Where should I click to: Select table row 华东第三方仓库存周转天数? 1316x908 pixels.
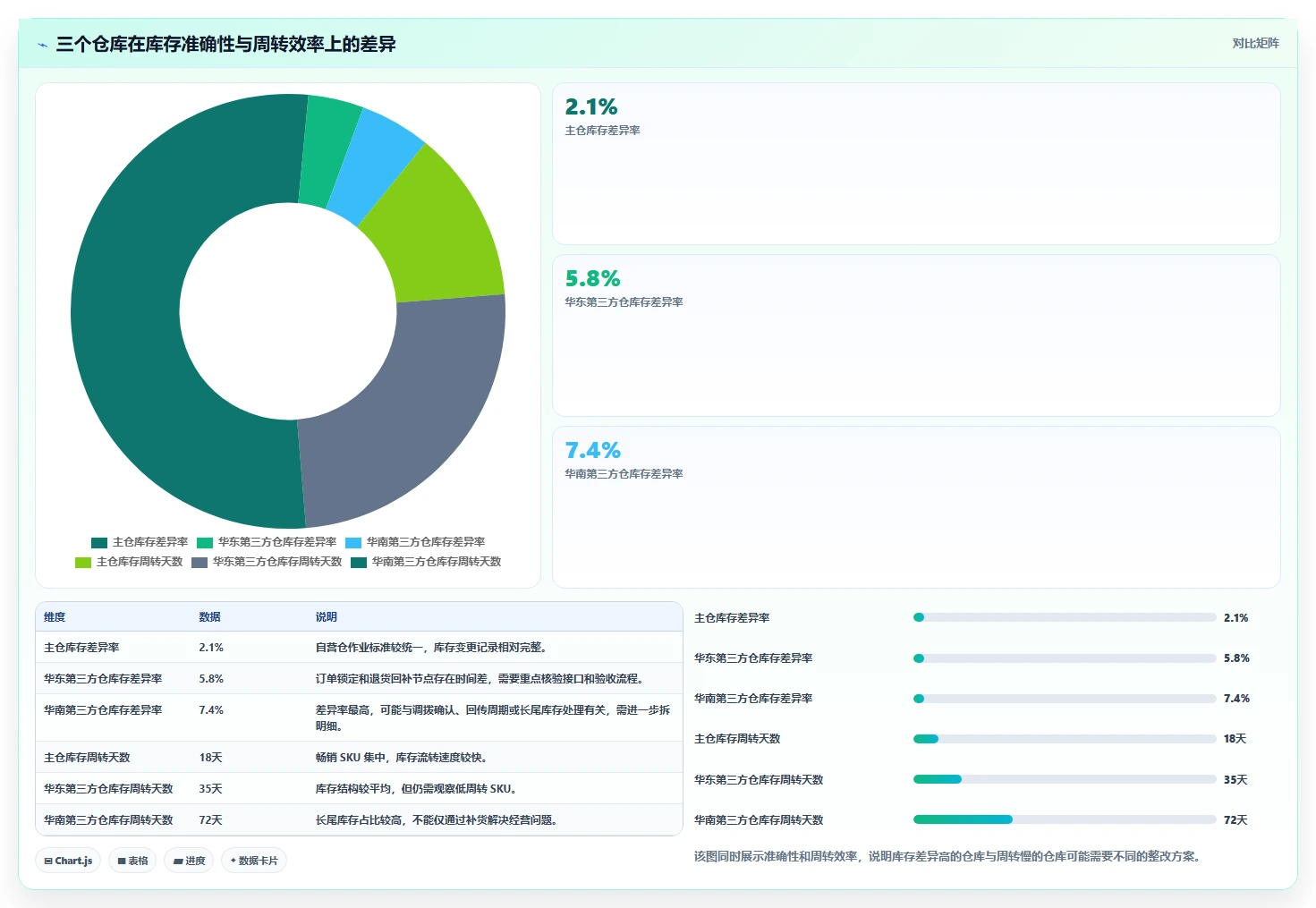tap(359, 789)
